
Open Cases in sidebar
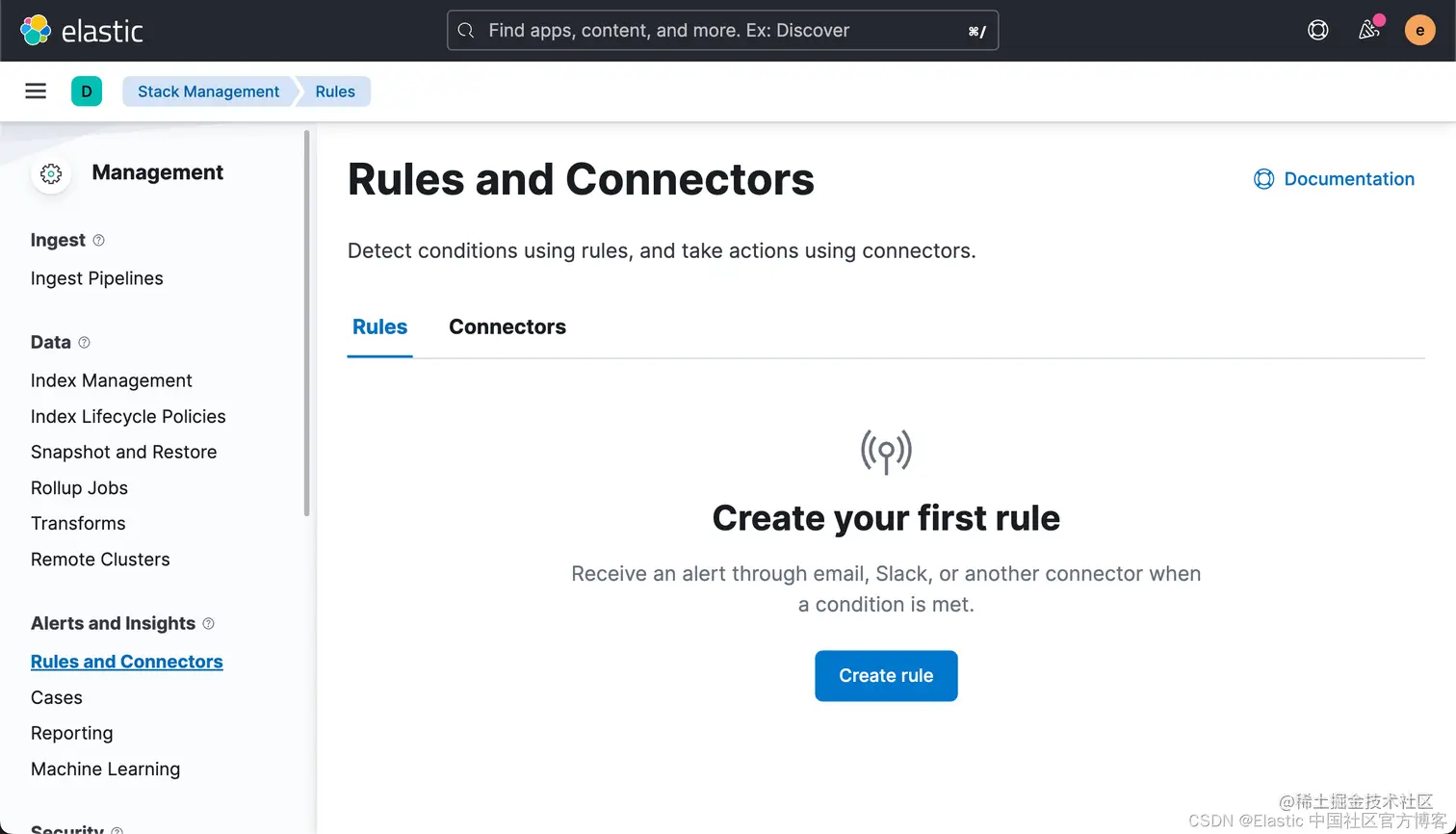[x=57, y=697]
